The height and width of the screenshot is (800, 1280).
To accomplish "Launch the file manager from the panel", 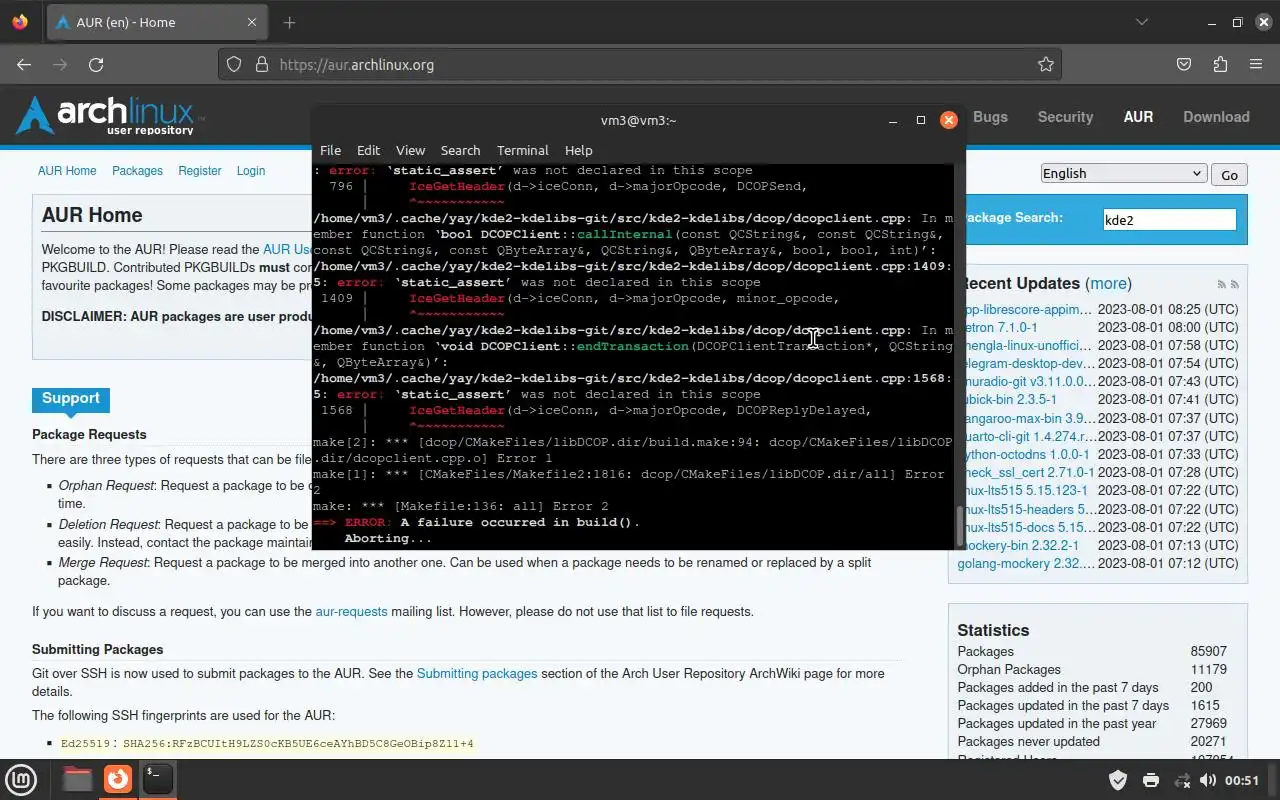I will click(77, 778).
